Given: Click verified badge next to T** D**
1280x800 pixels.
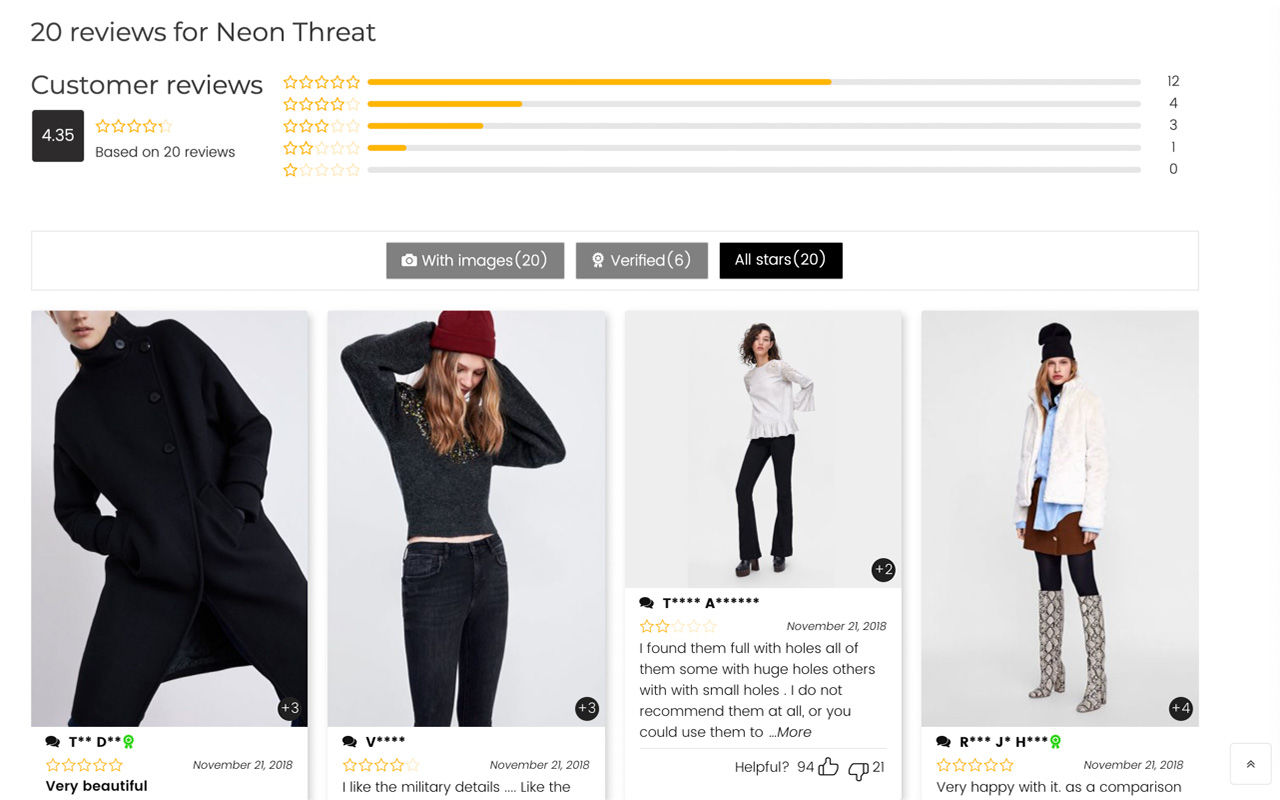Looking at the screenshot, I should (129, 742).
